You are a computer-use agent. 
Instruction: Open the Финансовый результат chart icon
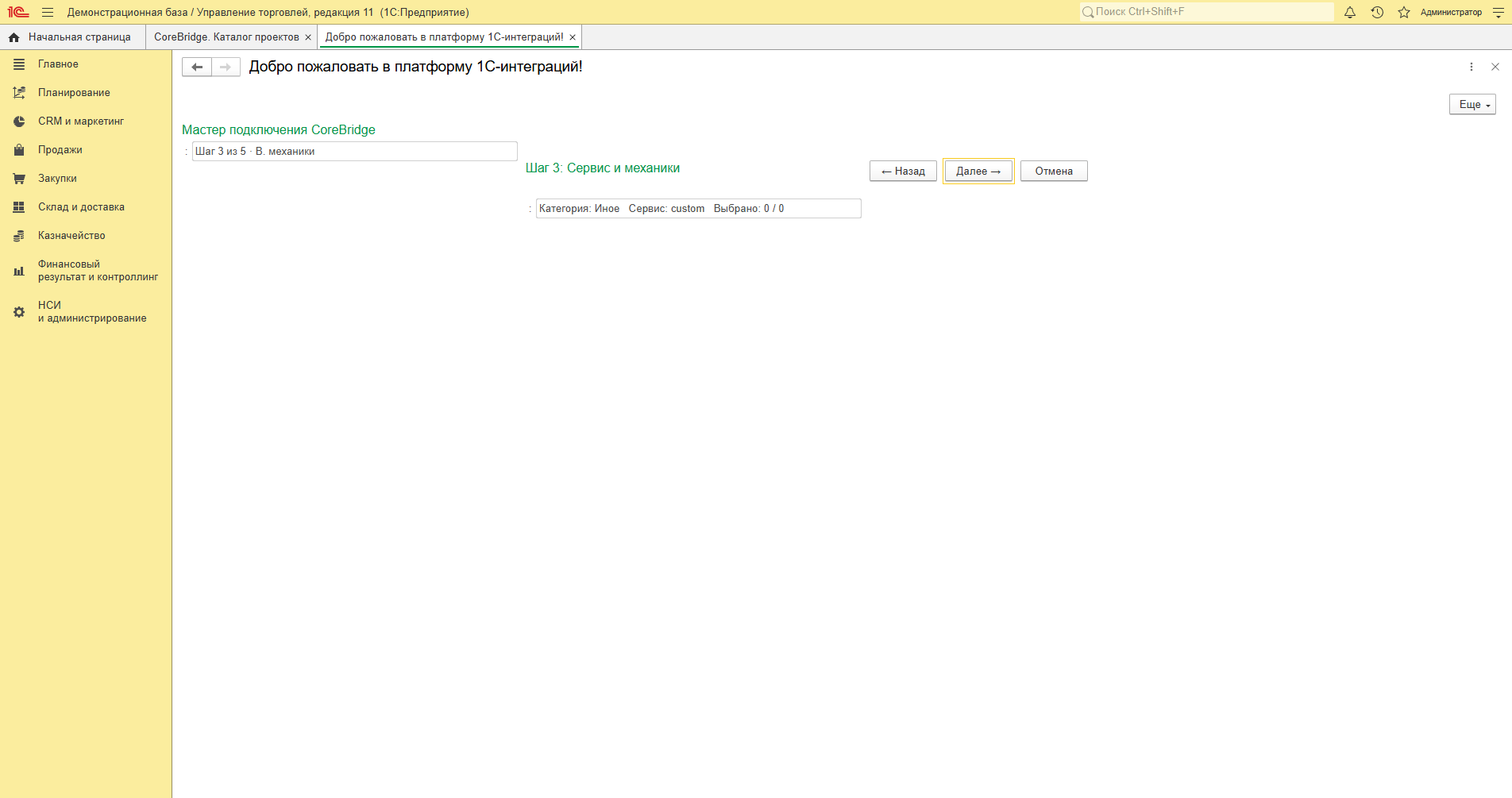[19, 271]
